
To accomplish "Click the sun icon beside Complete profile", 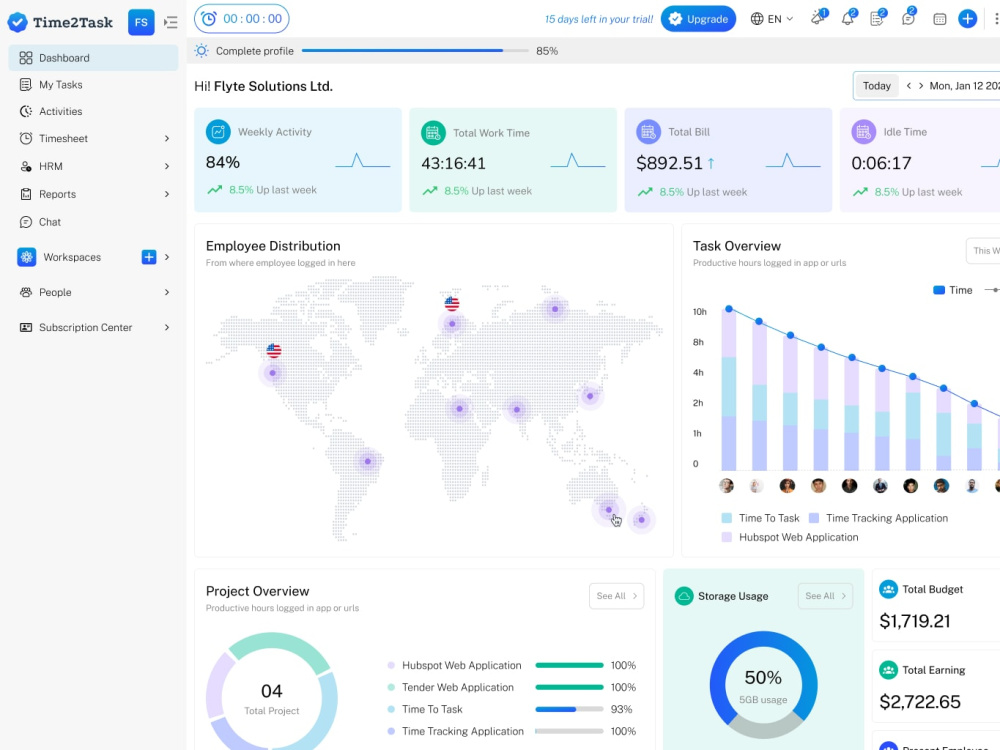I will point(202,51).
